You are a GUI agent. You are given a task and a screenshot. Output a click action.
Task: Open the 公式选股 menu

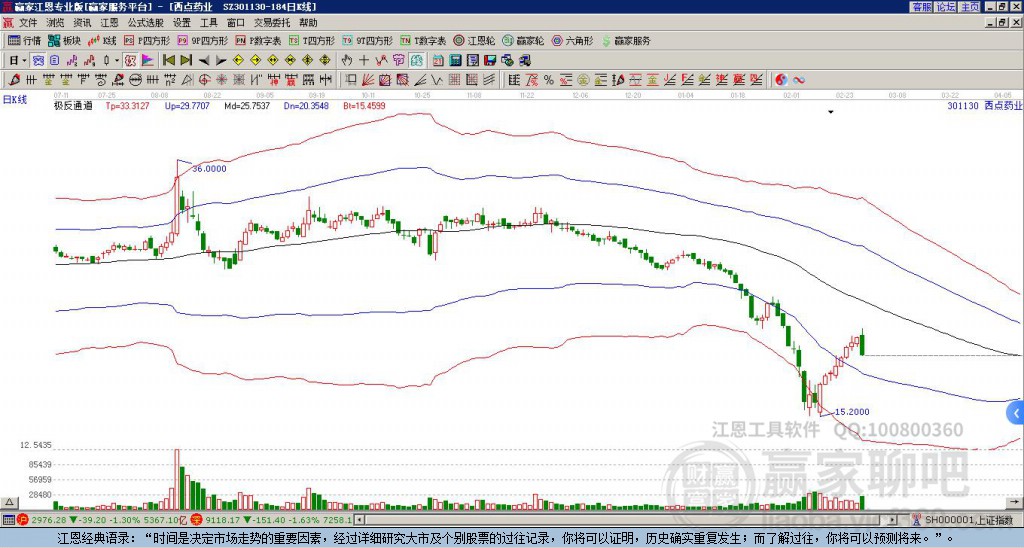[x=146, y=23]
